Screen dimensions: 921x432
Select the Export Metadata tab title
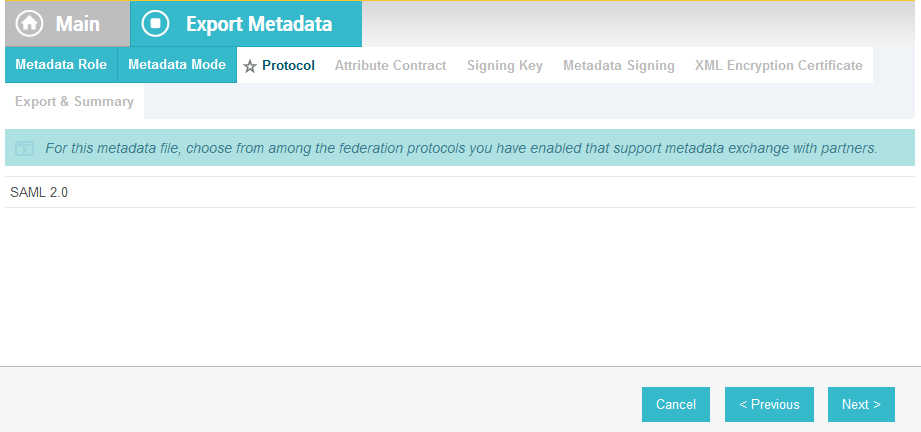point(259,24)
